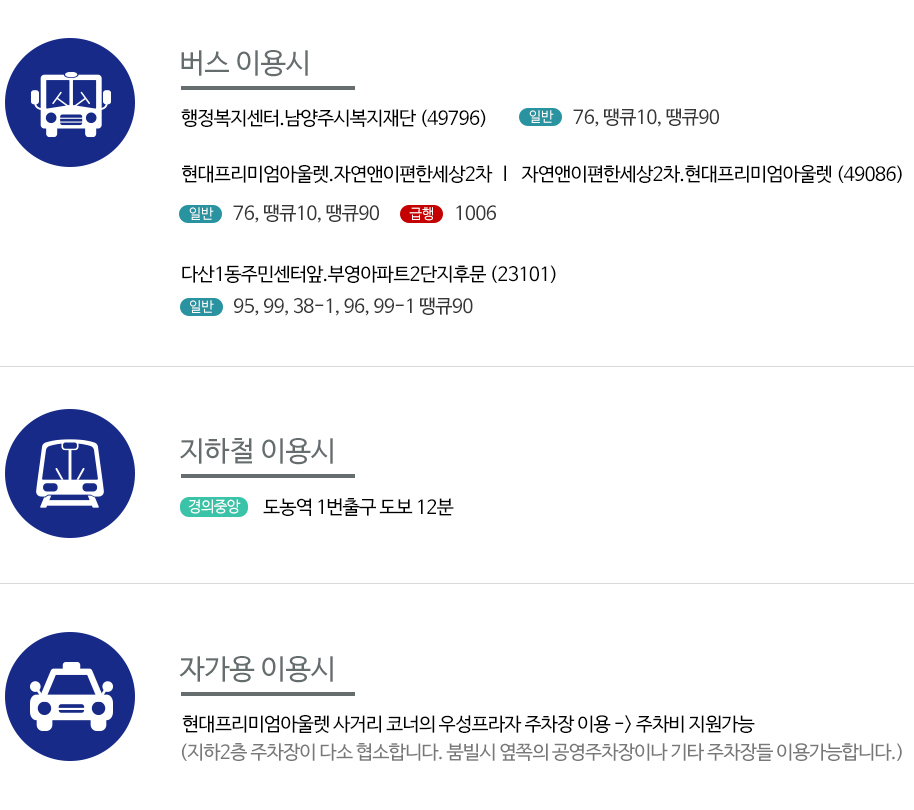Click bus routes 95, 99, 38-1, 96, 99-1 땡큐90
Image resolution: width=914 pixels, height=810 pixels.
pos(353,307)
